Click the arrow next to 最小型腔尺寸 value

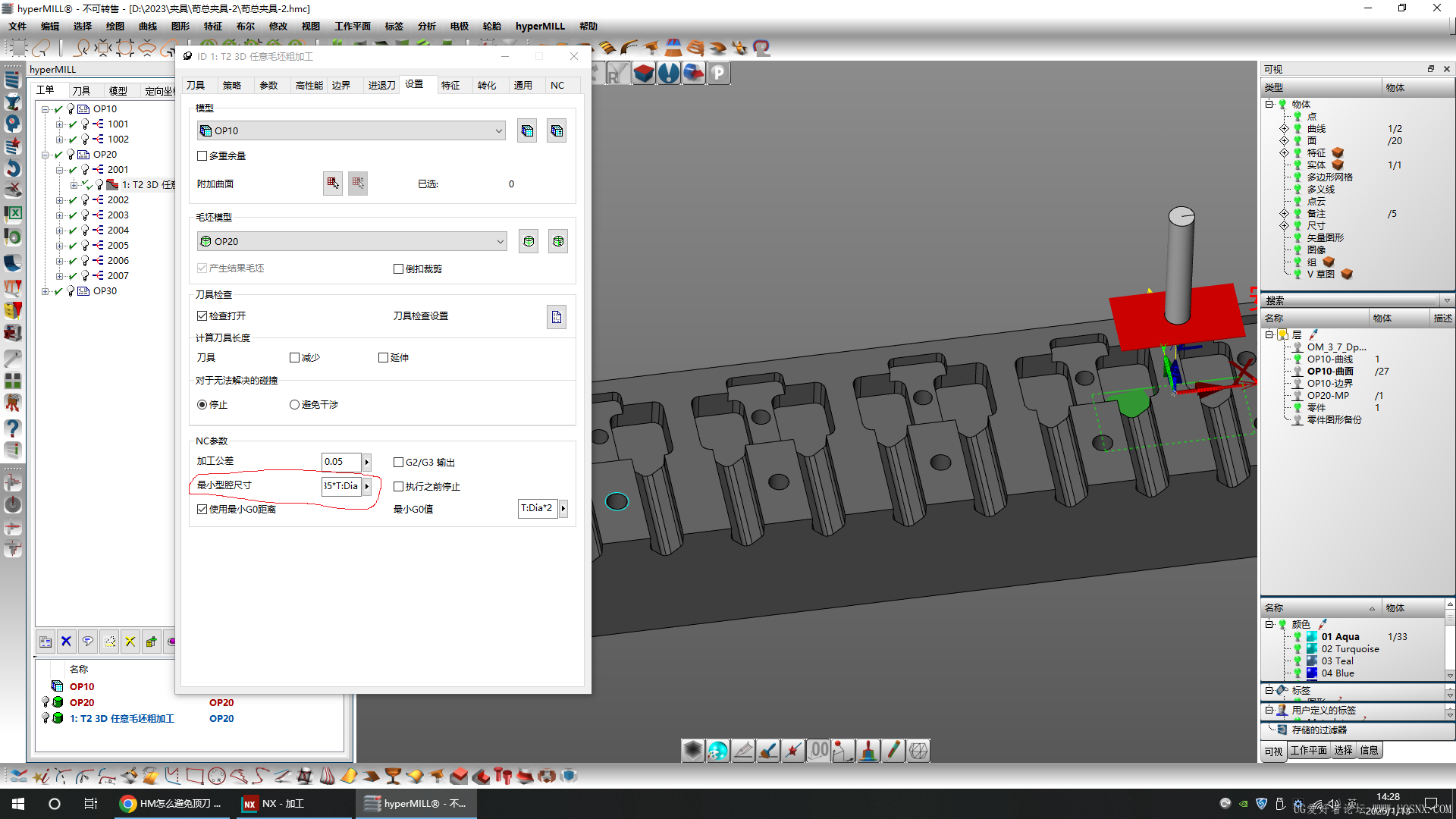coord(367,486)
